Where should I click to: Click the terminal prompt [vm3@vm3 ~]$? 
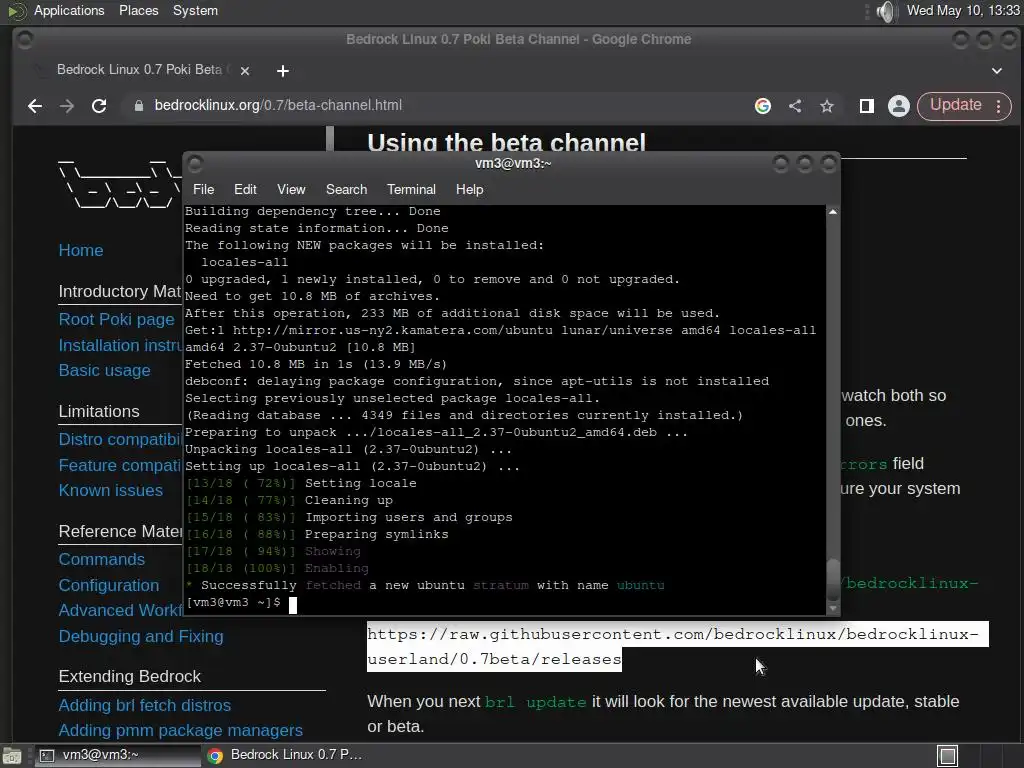pyautogui.click(x=233, y=602)
